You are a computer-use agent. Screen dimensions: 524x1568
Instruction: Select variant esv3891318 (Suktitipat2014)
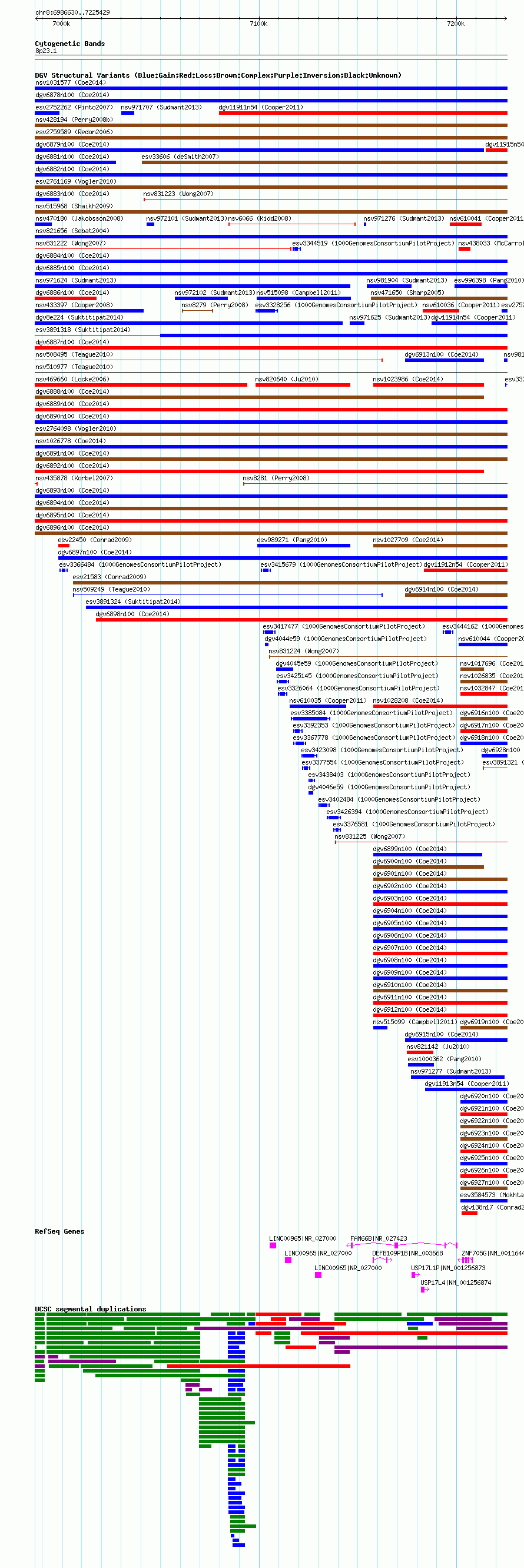83,330
